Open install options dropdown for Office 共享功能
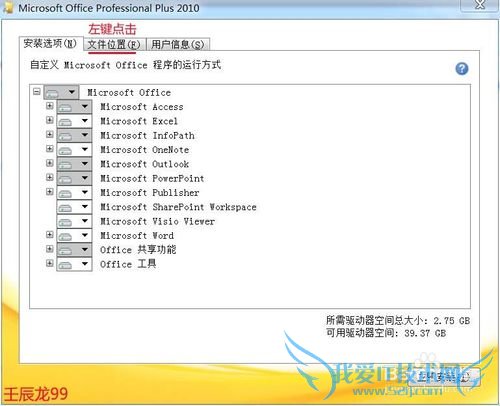The width and height of the screenshot is (500, 406). click(x=74, y=250)
